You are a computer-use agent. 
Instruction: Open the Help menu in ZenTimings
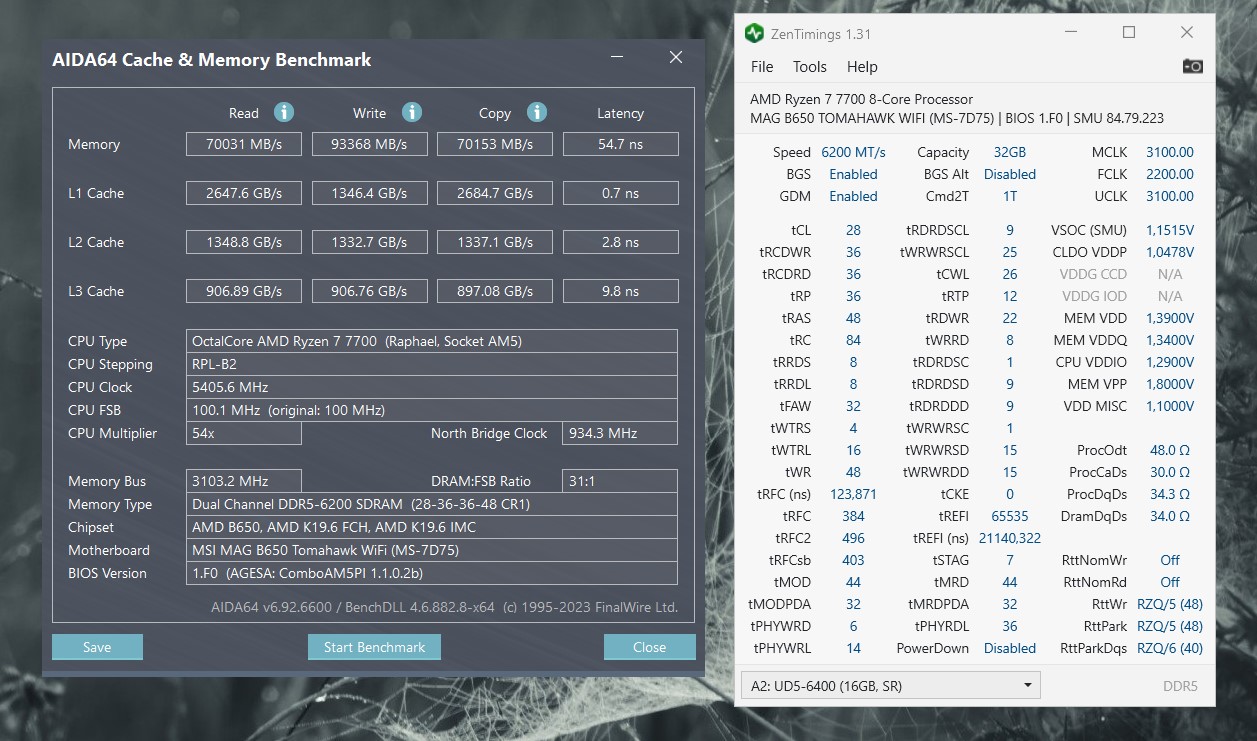[862, 67]
